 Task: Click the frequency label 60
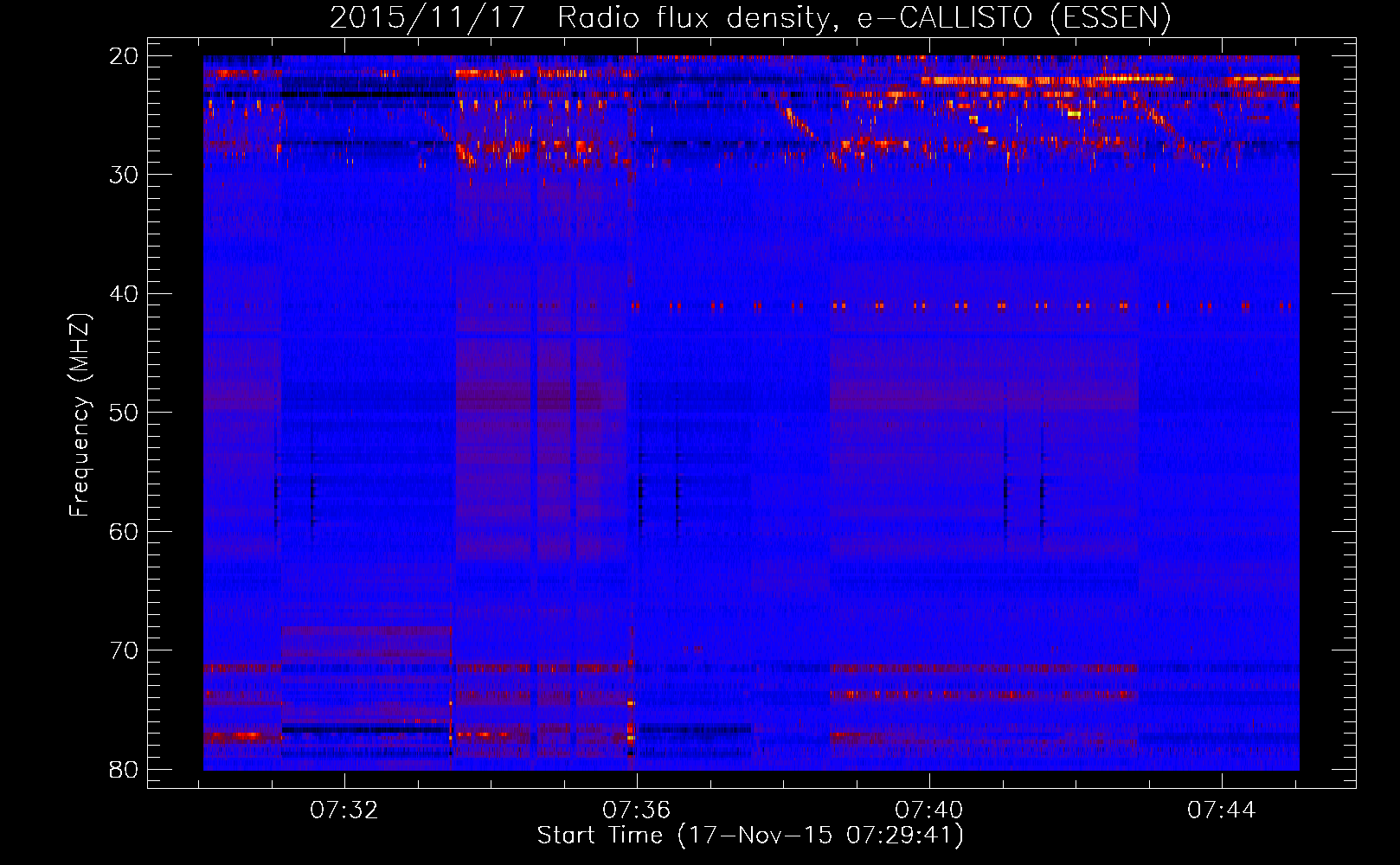click(125, 532)
